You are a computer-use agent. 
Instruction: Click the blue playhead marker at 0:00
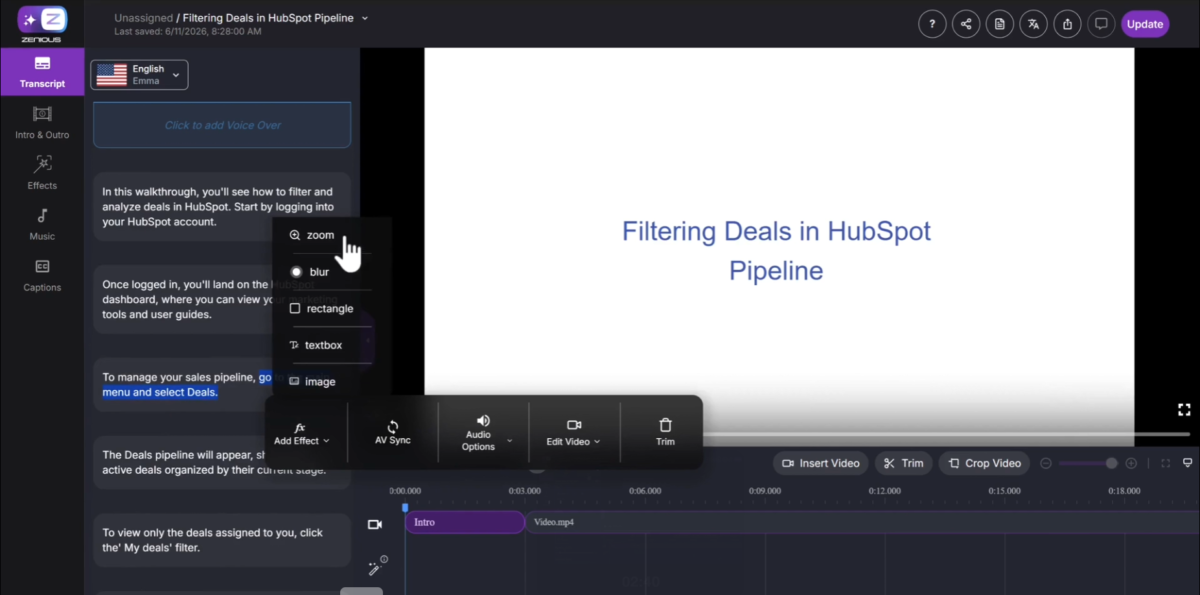[x=405, y=508]
